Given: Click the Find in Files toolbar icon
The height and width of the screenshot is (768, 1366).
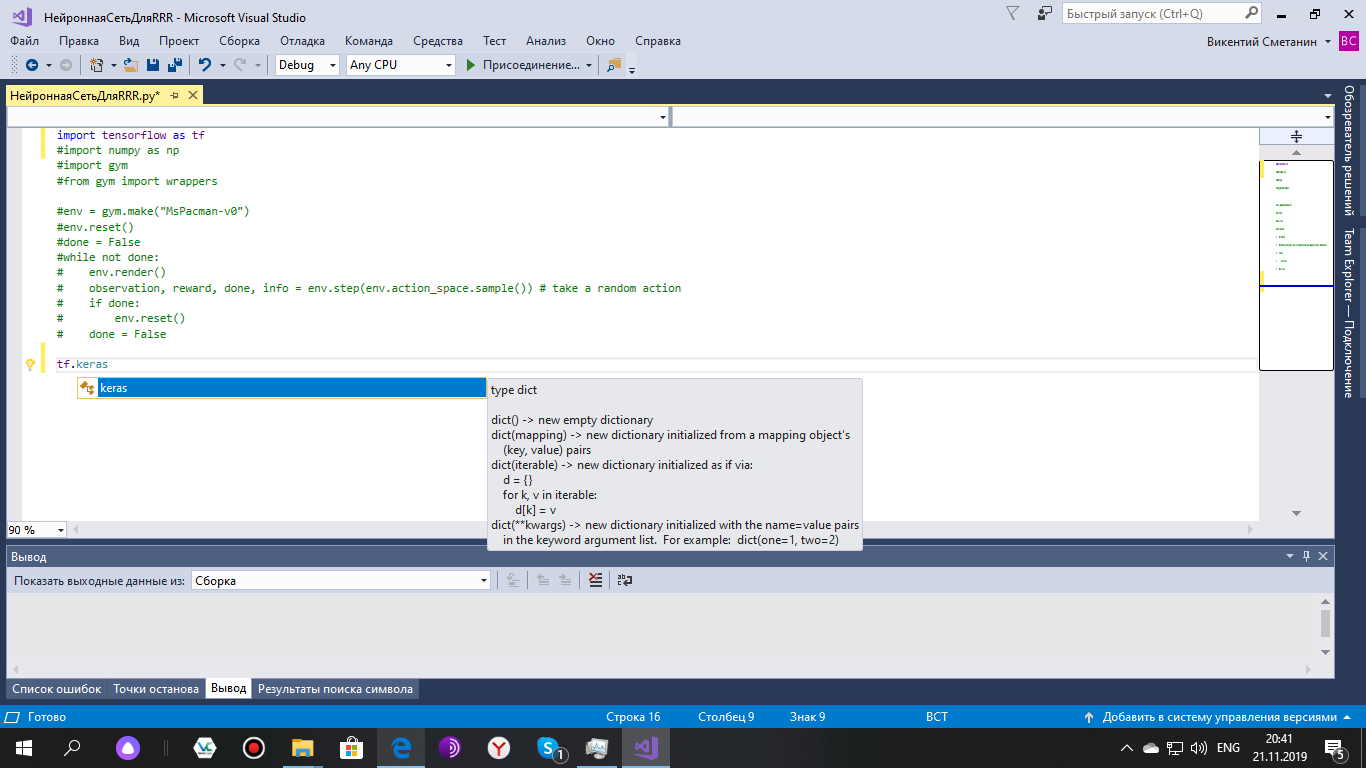Looking at the screenshot, I should point(614,65).
